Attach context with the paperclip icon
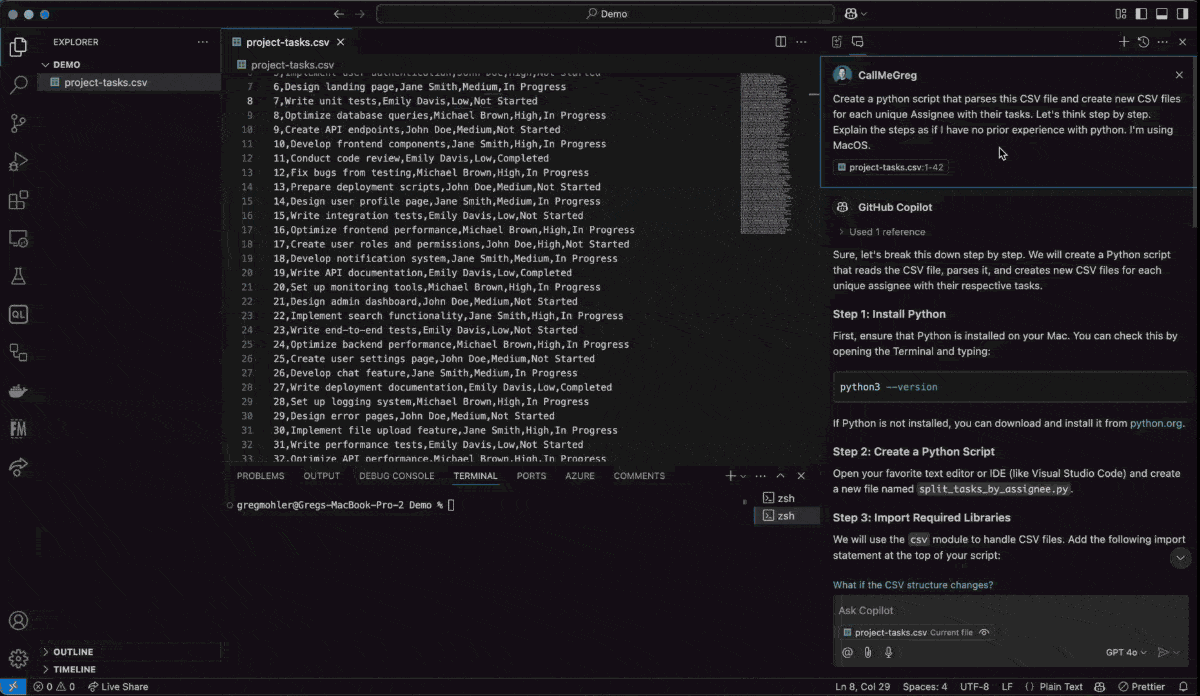The image size is (1200, 696). tap(868, 652)
